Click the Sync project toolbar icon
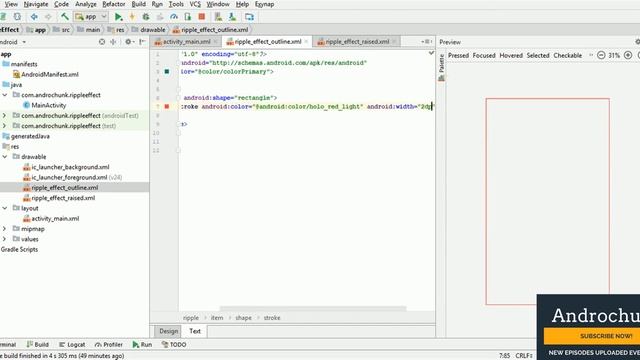This screenshot has width=640, height=360. coord(17,17)
